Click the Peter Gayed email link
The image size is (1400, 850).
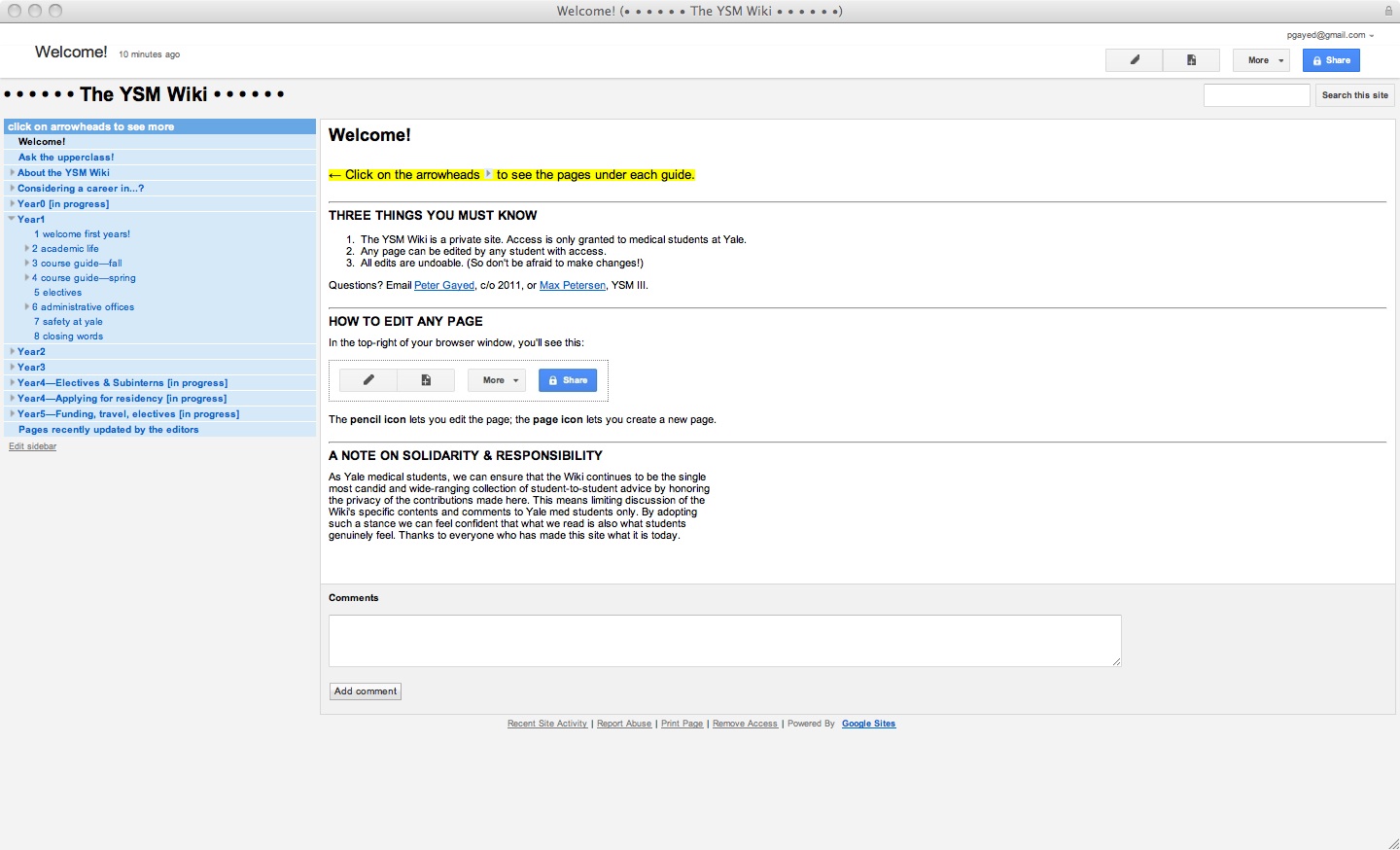443,286
